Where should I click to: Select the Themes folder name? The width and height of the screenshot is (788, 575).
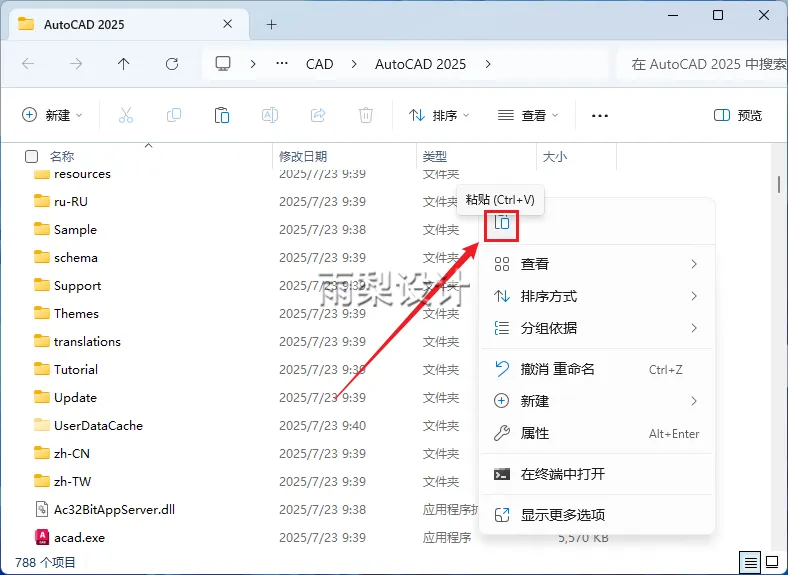click(76, 314)
